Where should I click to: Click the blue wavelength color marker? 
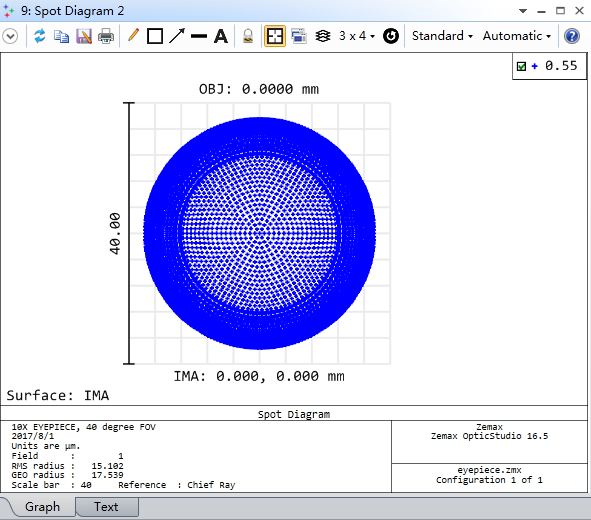[x=534, y=66]
